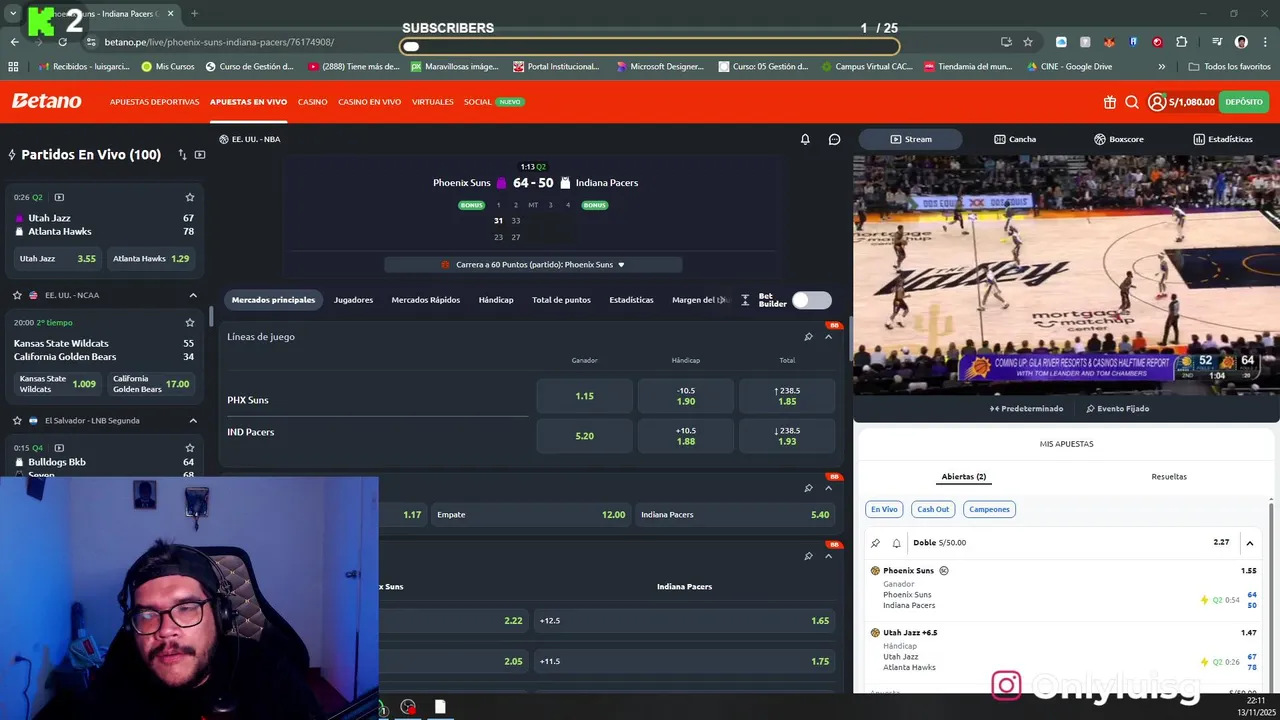This screenshot has height=720, width=1280.
Task: Click the live matches sidebar scrollbar
Action: point(210,315)
